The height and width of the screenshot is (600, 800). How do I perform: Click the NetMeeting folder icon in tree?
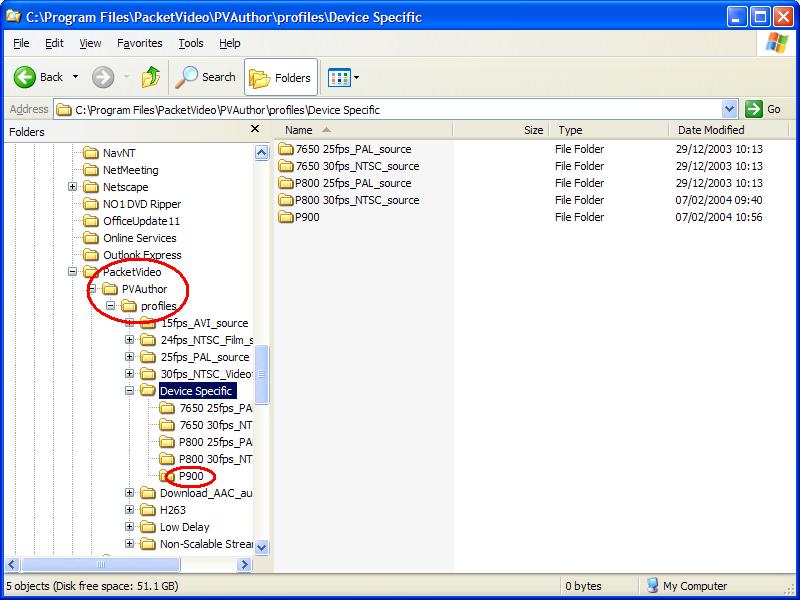point(91,169)
